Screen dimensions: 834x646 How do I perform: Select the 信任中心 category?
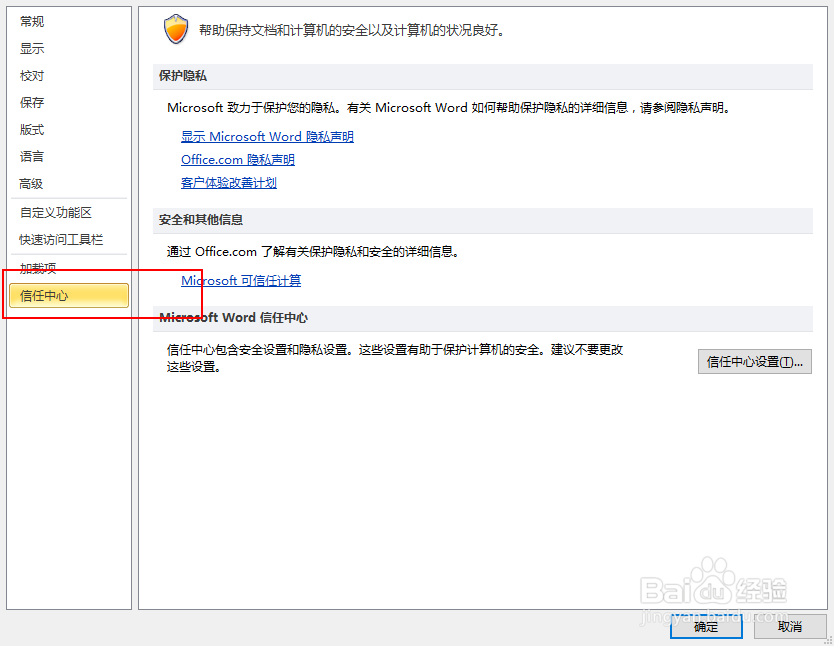tap(69, 296)
